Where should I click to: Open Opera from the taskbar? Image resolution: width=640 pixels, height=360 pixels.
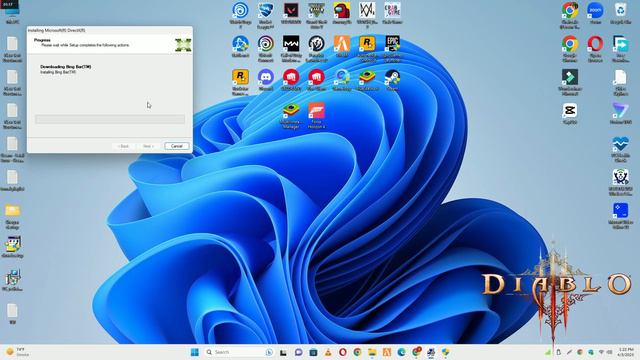[x=342, y=352]
